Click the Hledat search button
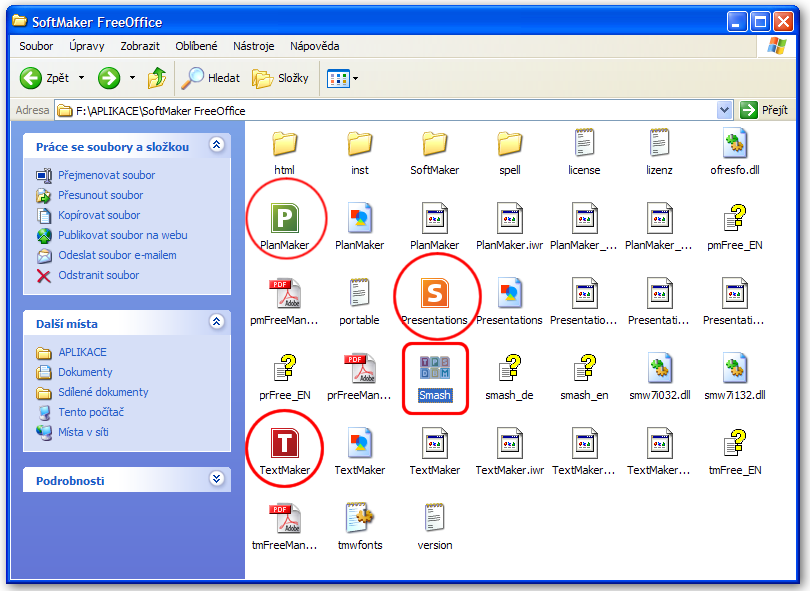This screenshot has width=810, height=591. pyautogui.click(x=211, y=78)
